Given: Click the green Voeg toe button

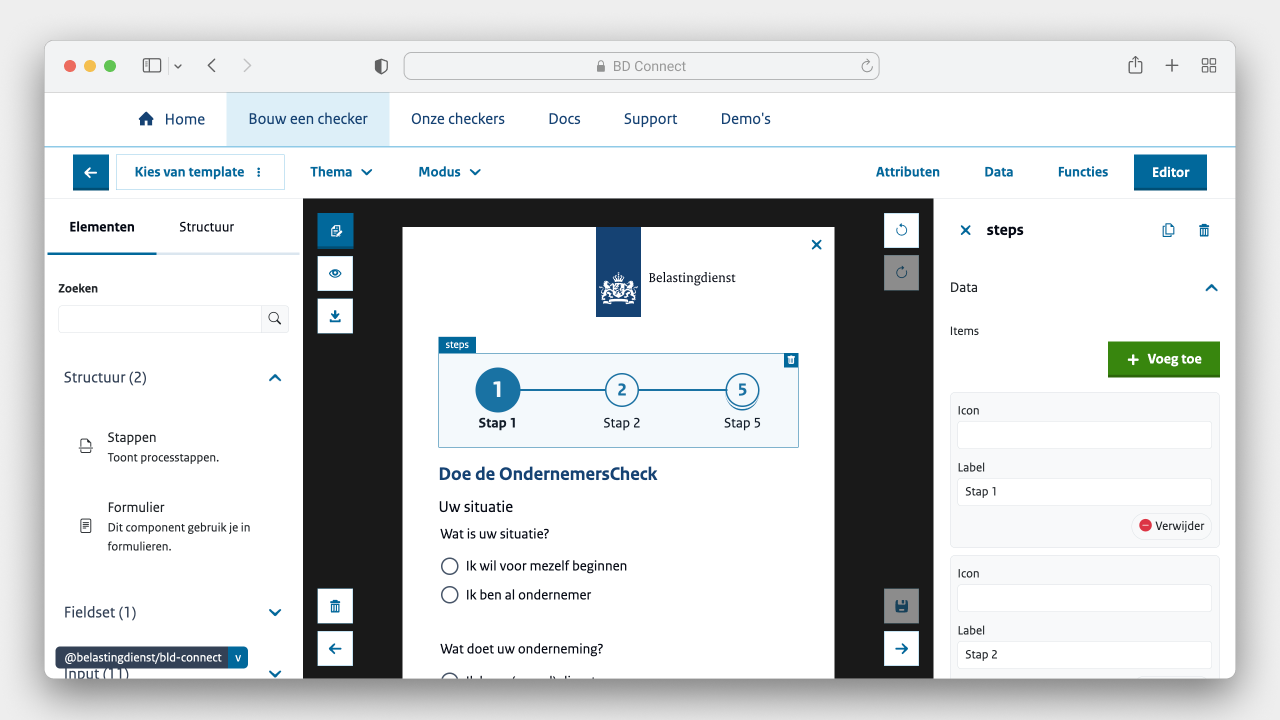Looking at the screenshot, I should [x=1163, y=359].
